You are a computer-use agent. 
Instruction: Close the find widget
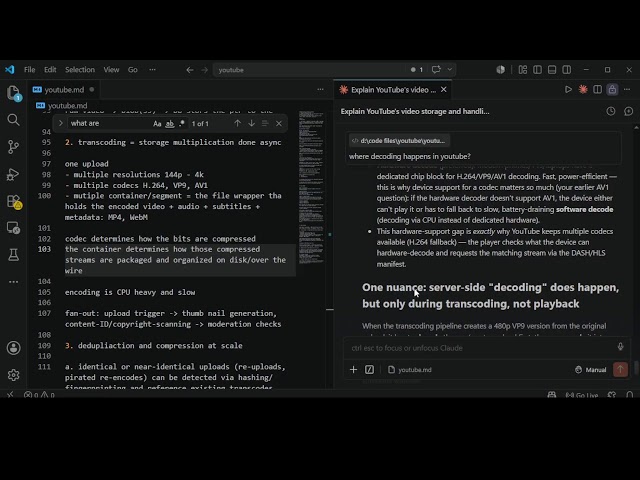click(x=279, y=123)
